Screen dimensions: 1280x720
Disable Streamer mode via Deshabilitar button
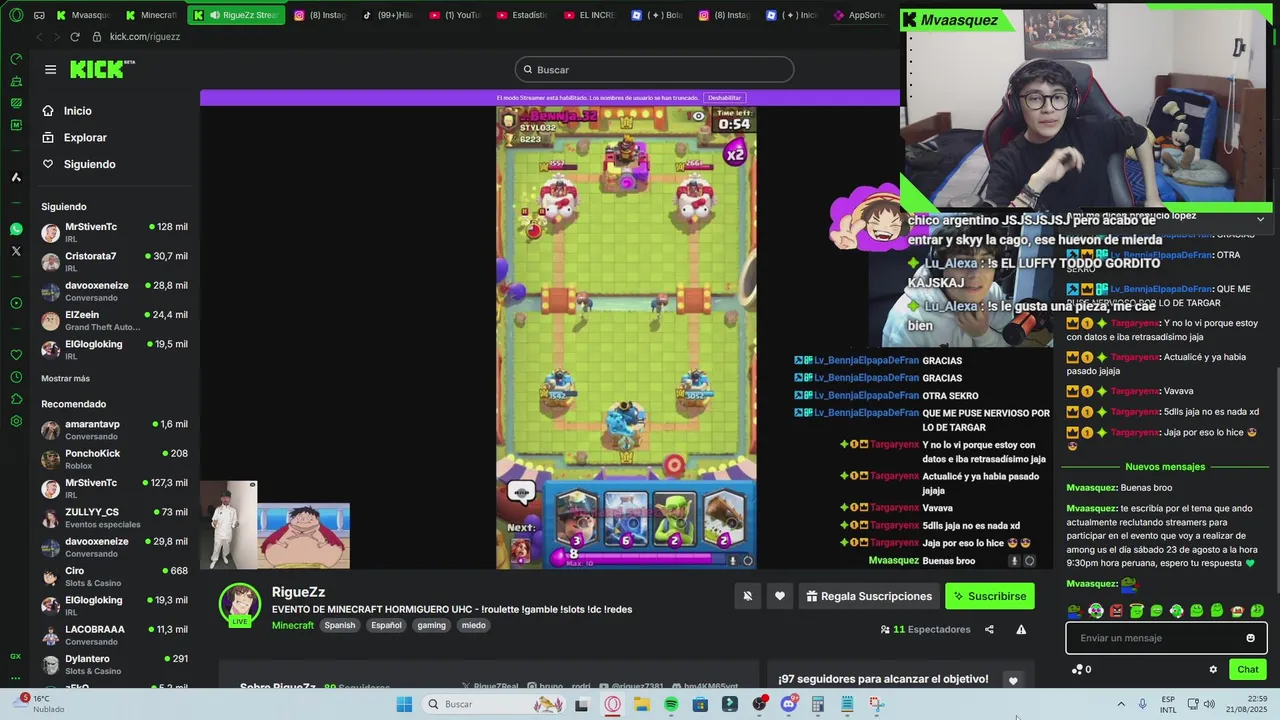point(724,98)
